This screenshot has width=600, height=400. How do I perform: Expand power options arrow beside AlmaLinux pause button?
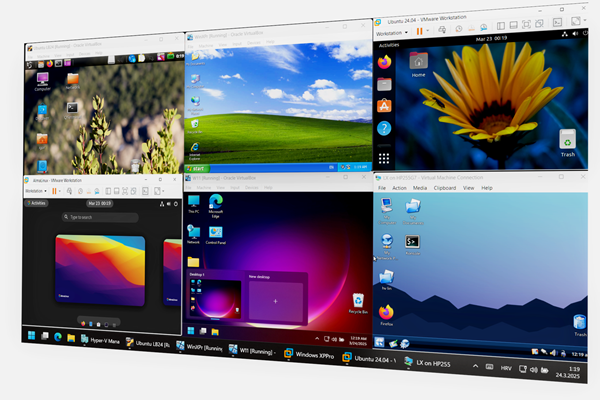[x=60, y=191]
